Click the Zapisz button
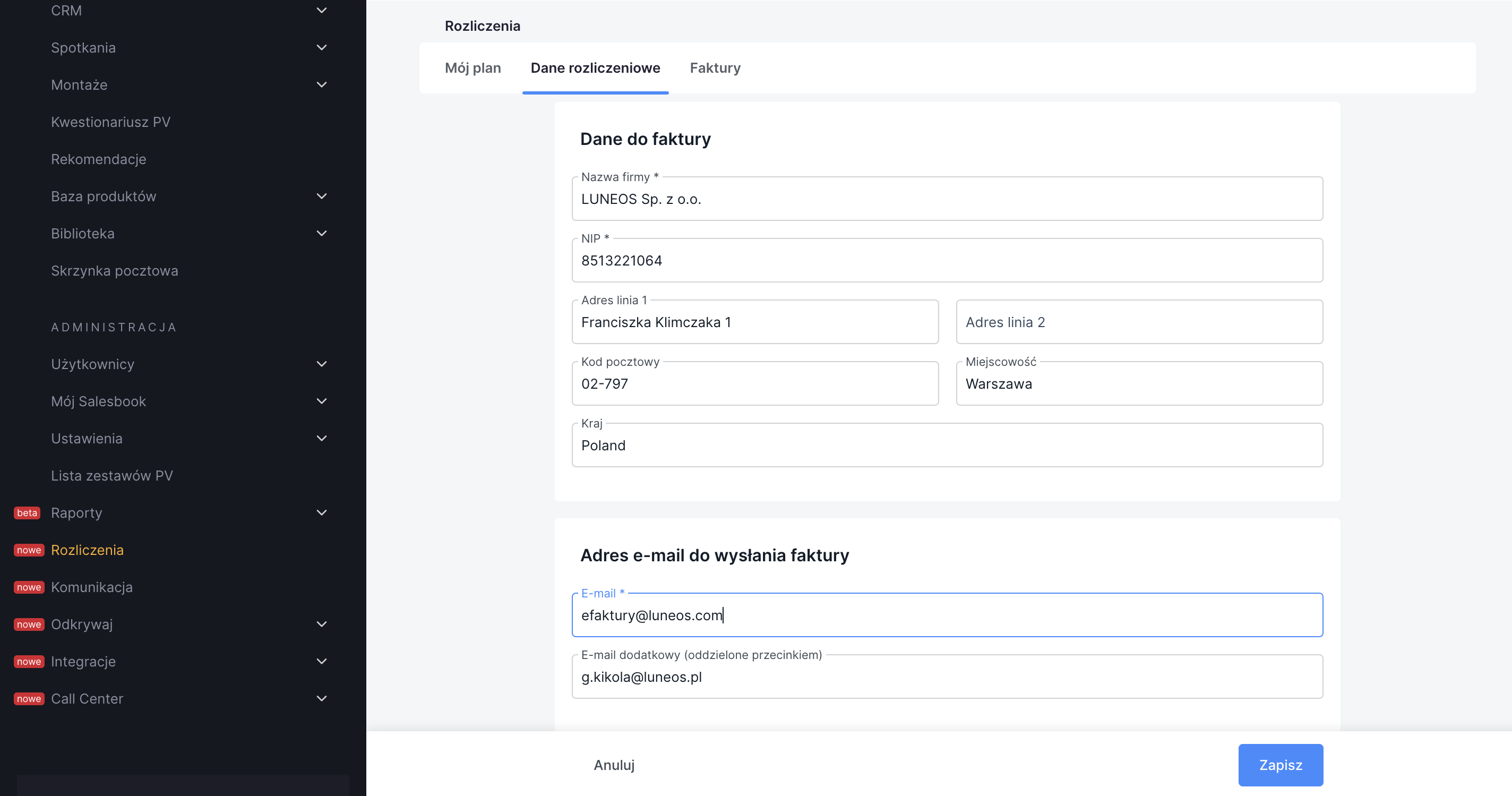This screenshot has width=1512, height=796. [x=1280, y=765]
